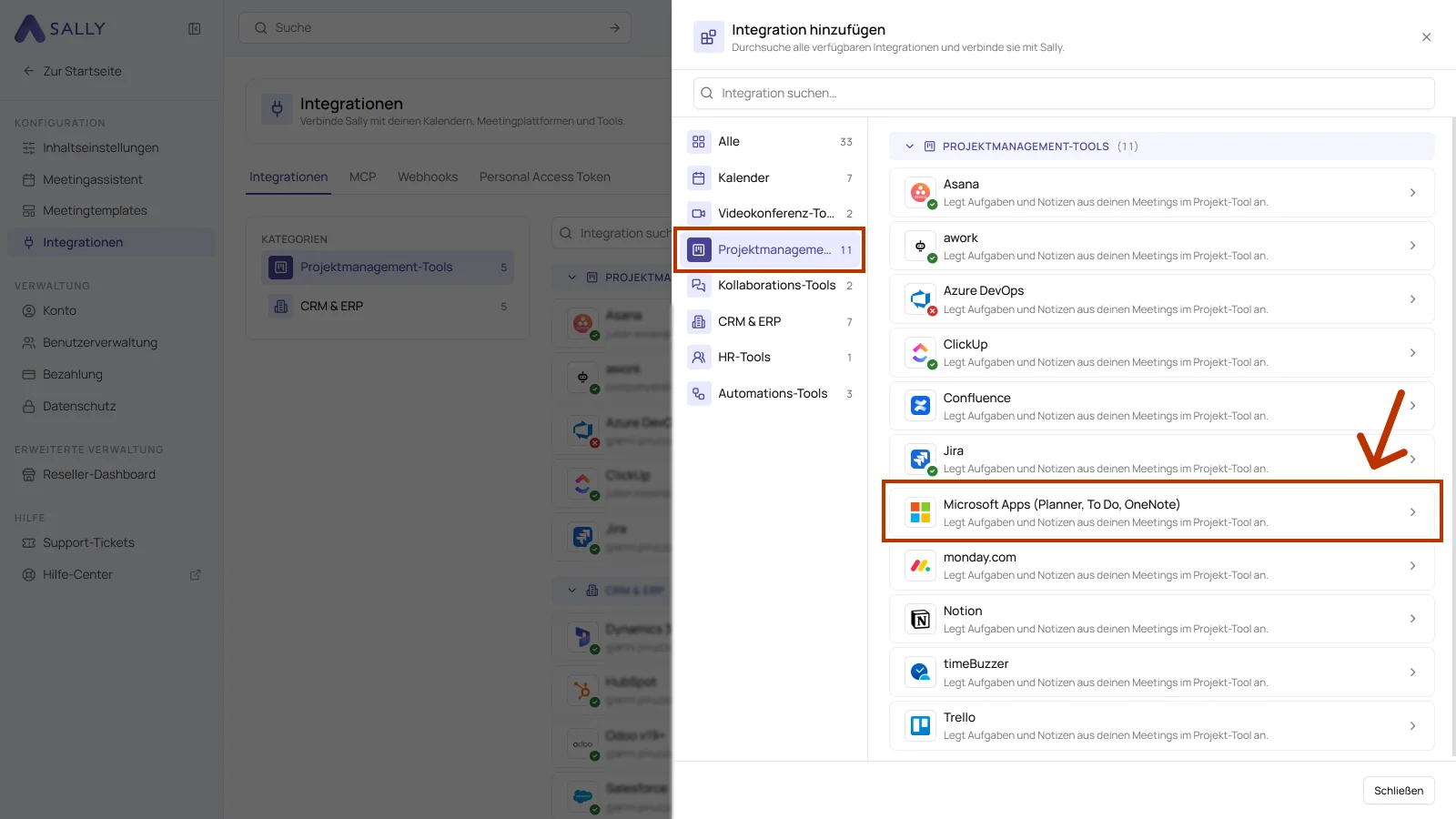Select the Alle category

[x=770, y=141]
